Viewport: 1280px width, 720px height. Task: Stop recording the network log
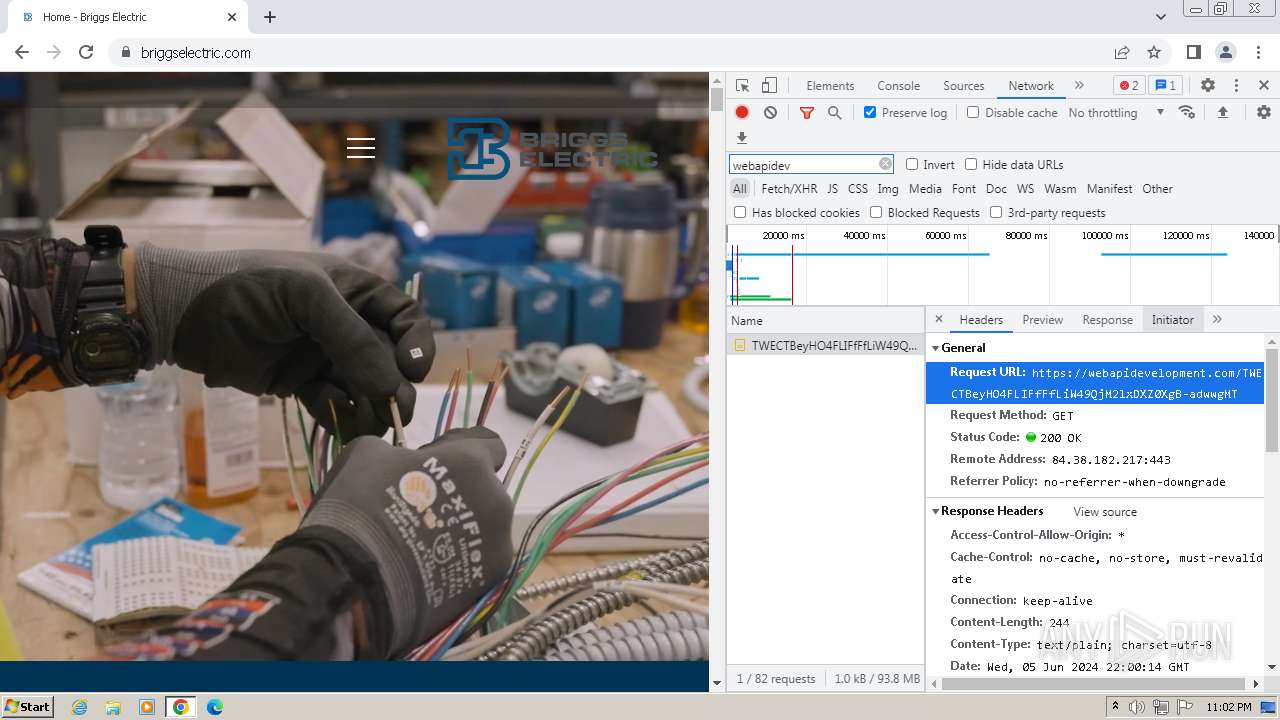tap(742, 113)
